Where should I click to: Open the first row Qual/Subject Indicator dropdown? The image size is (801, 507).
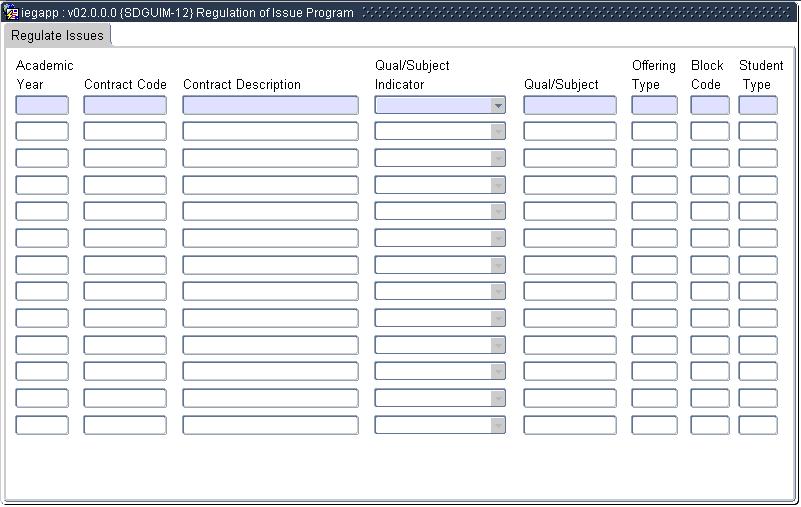click(x=497, y=105)
